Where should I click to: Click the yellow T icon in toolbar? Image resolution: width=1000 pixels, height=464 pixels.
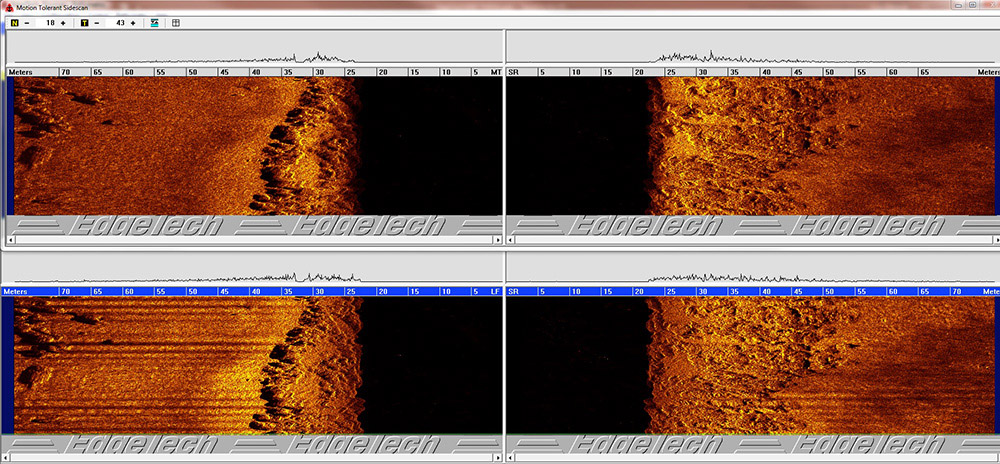pyautogui.click(x=84, y=23)
